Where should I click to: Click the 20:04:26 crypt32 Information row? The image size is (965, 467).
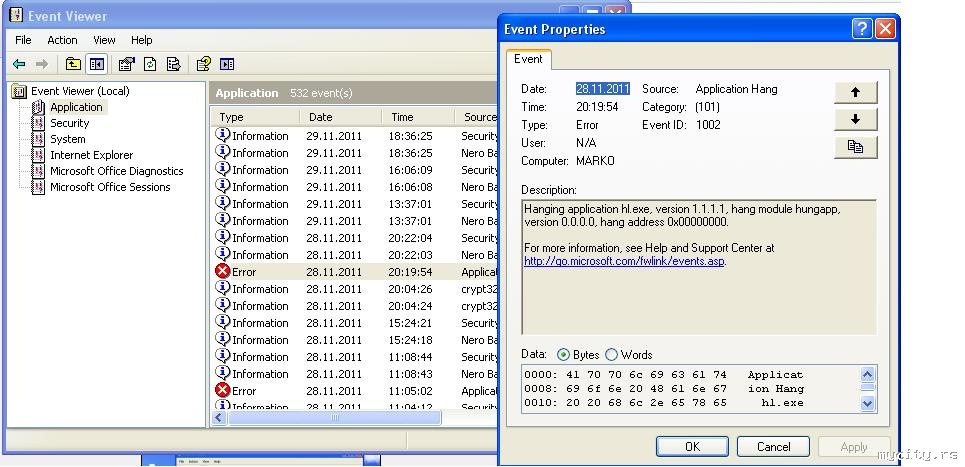355,289
